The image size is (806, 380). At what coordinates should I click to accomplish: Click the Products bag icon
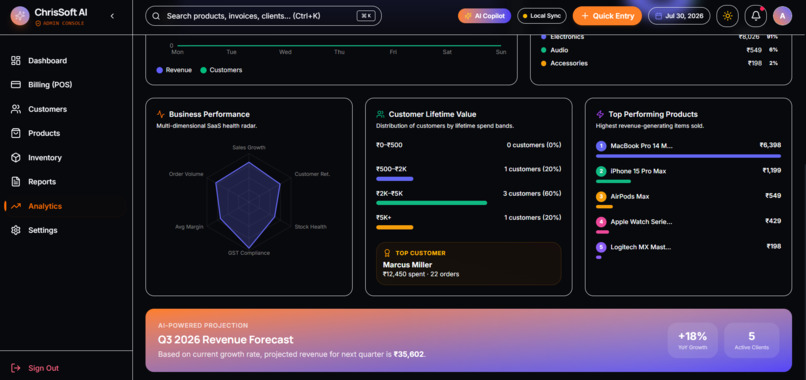pyautogui.click(x=16, y=133)
